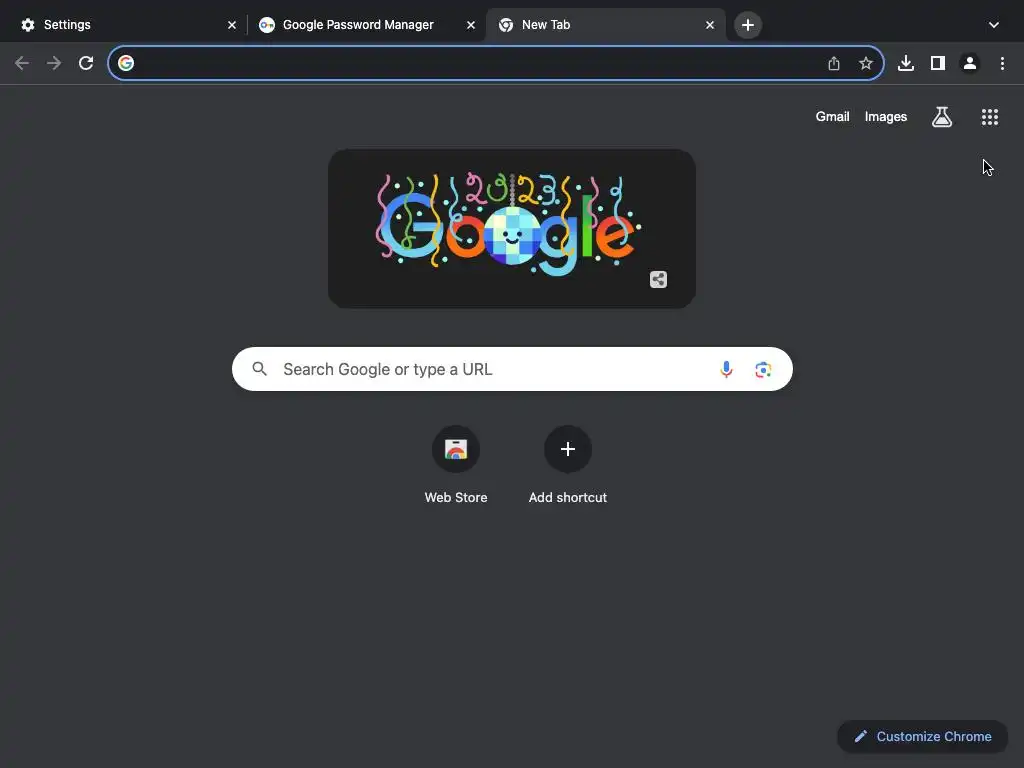Go back using the back arrow

click(x=22, y=63)
